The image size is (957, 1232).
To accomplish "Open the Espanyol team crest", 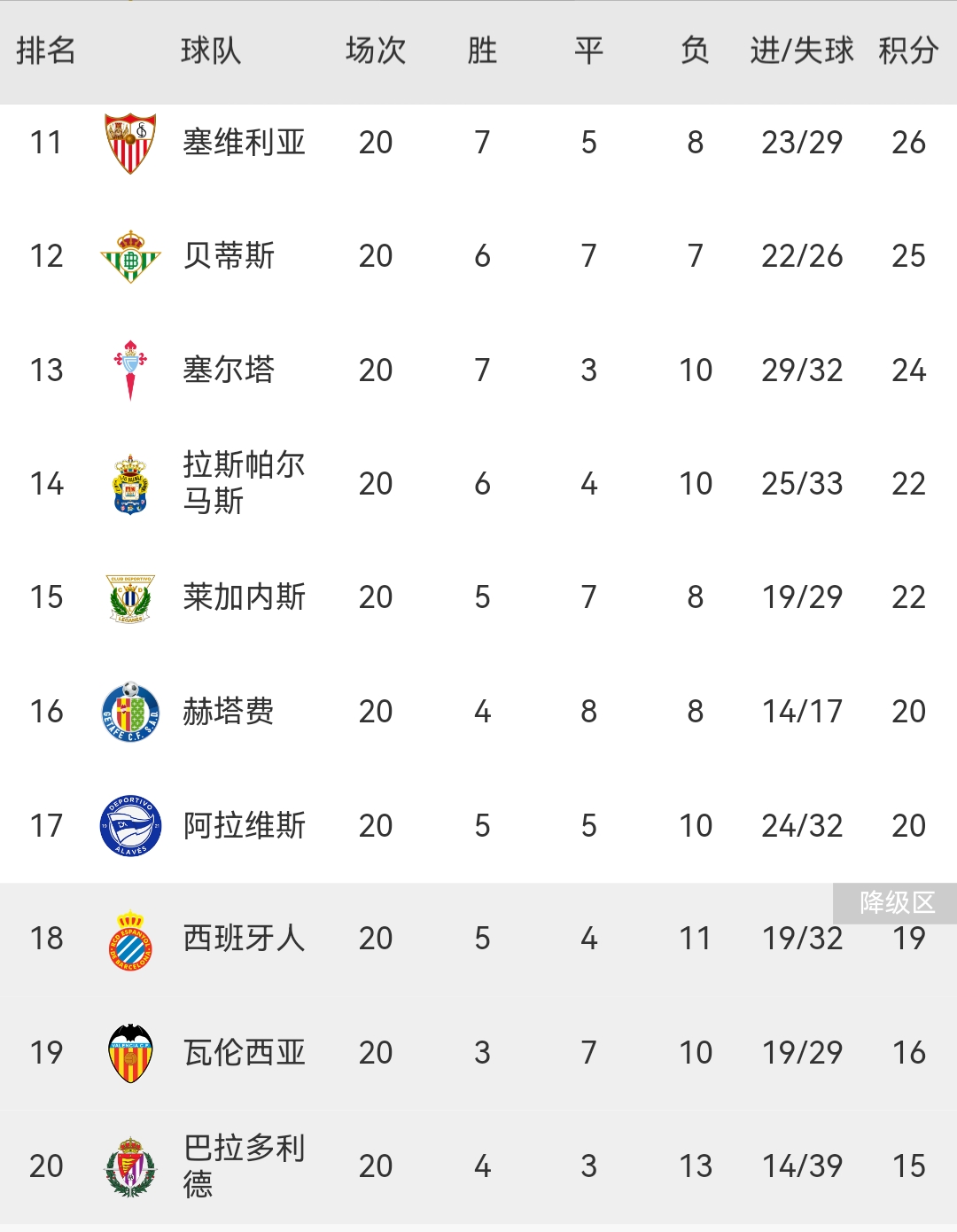I will coord(130,939).
